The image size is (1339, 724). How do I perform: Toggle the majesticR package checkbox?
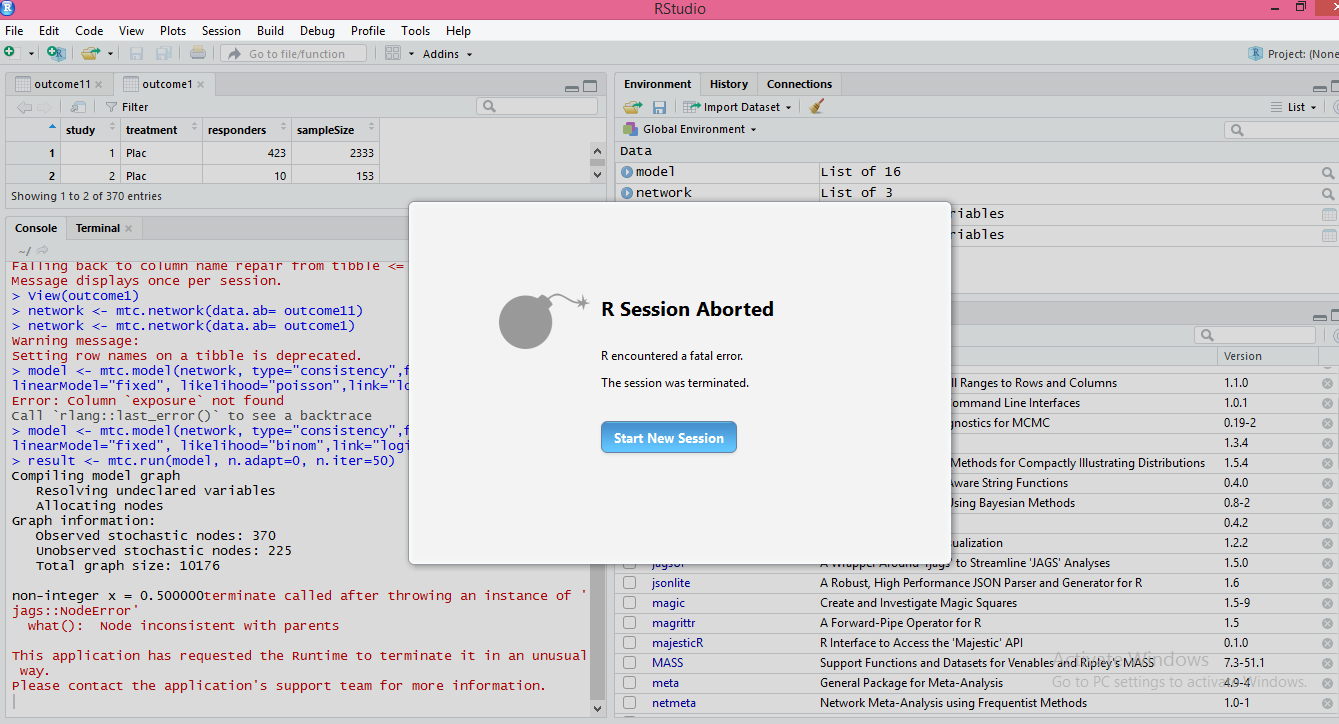629,643
